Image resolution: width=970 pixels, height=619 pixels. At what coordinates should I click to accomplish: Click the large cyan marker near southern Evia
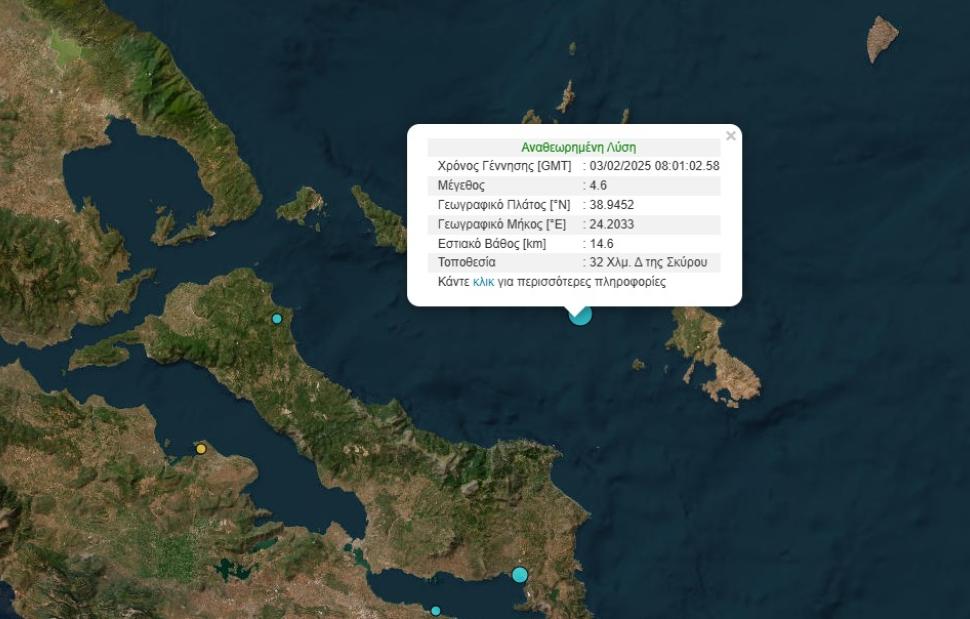520,574
